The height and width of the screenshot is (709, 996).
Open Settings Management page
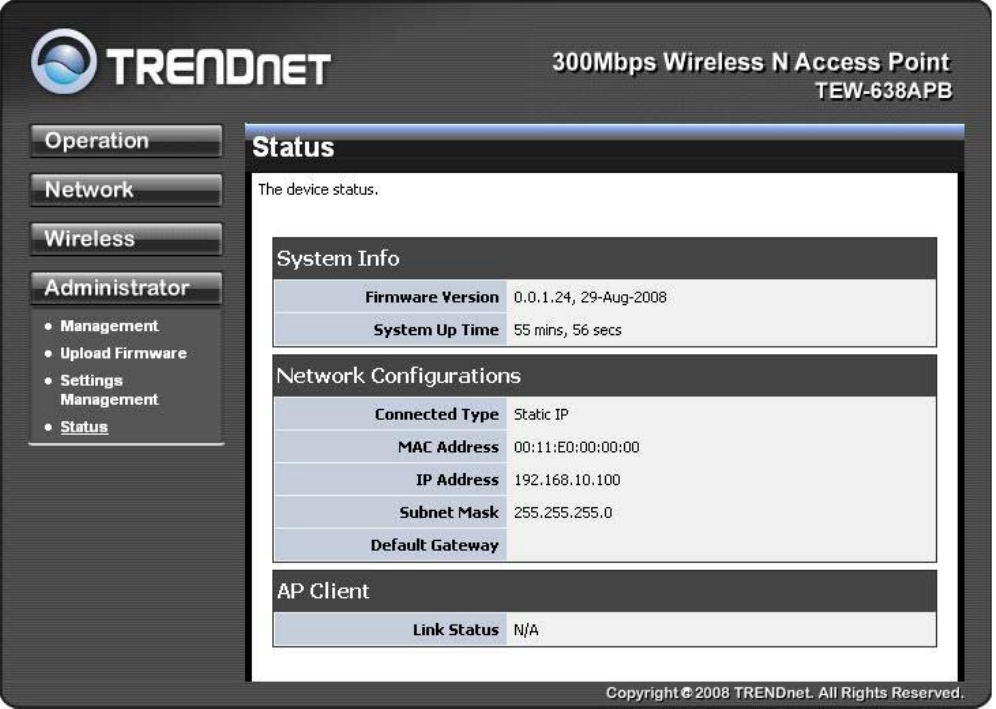point(109,390)
